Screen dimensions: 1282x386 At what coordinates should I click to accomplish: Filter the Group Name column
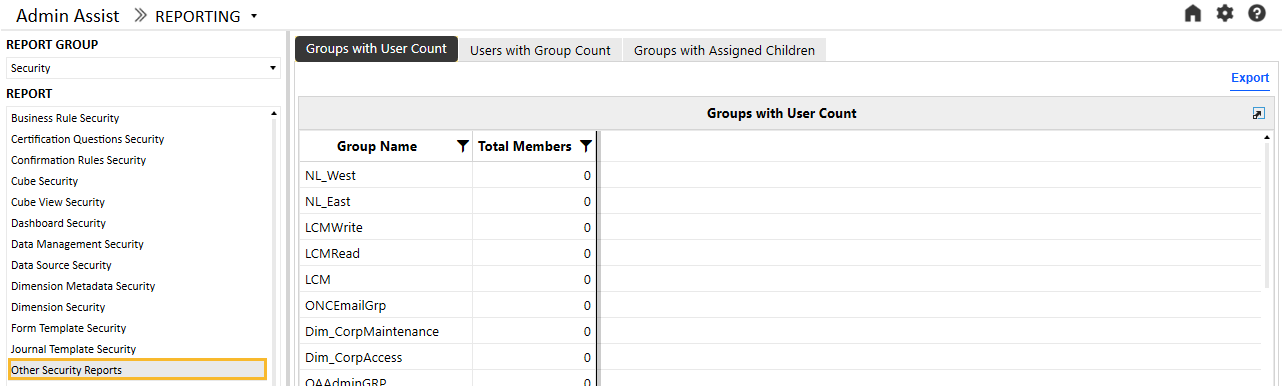(462, 146)
